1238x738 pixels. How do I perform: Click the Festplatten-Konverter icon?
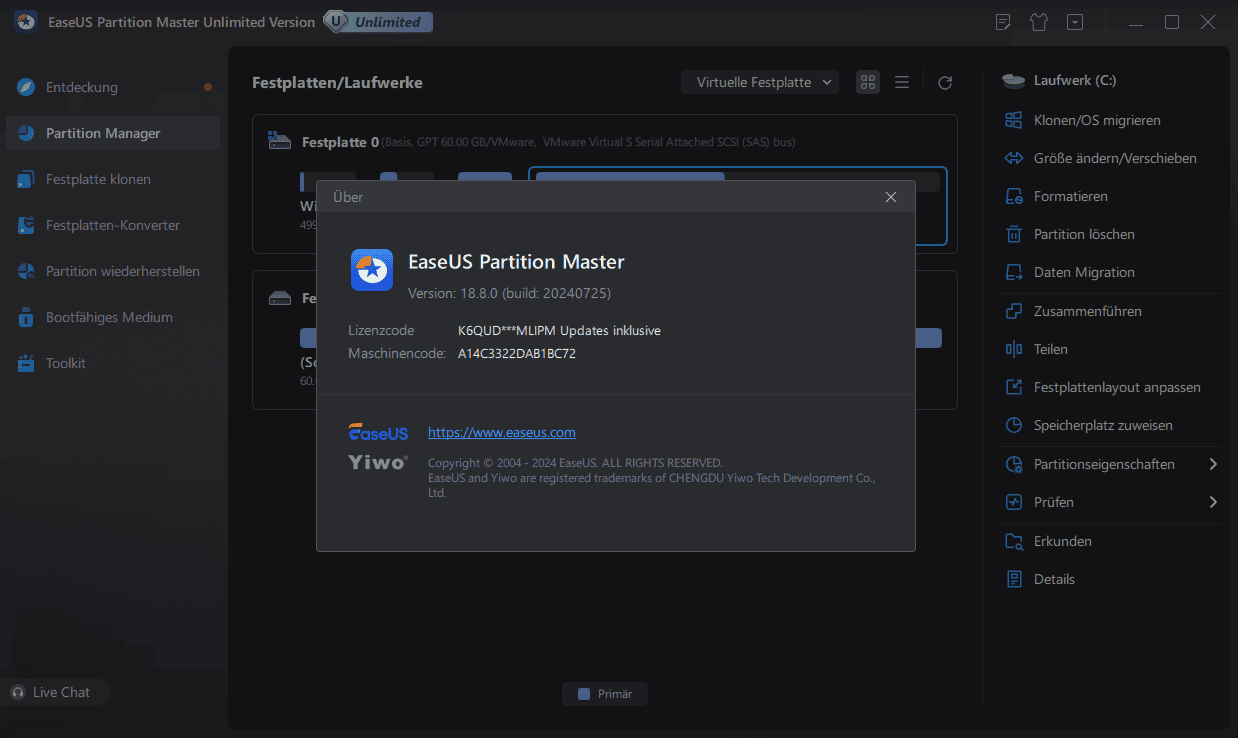tap(26, 225)
